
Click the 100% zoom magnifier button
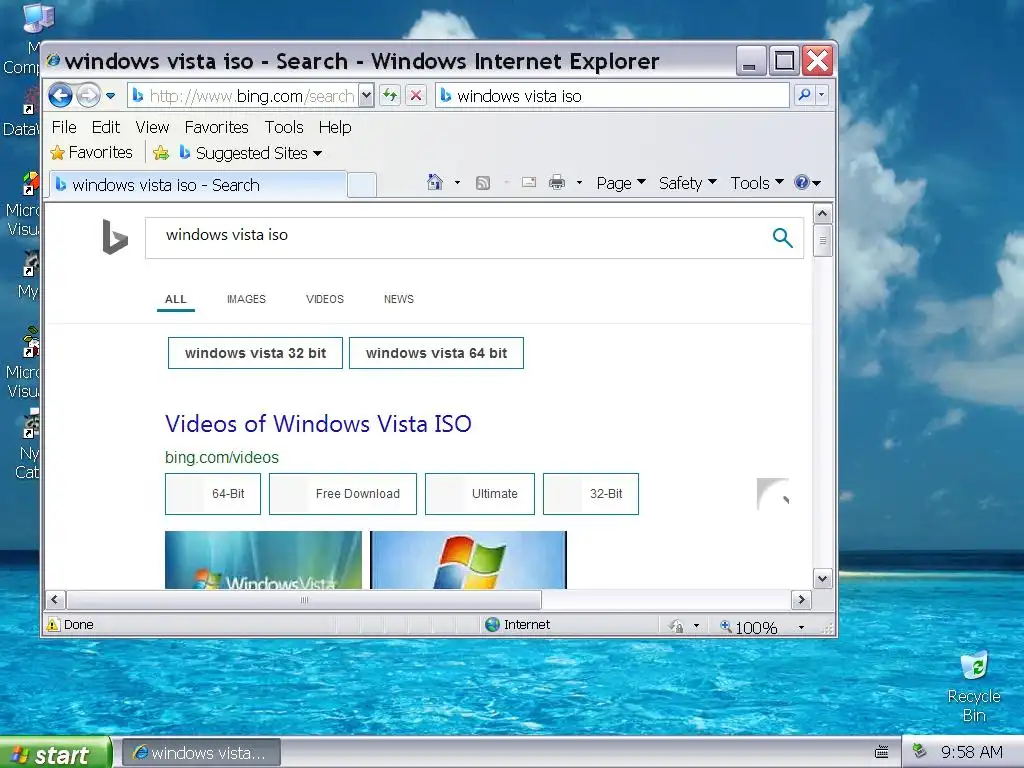(748, 627)
